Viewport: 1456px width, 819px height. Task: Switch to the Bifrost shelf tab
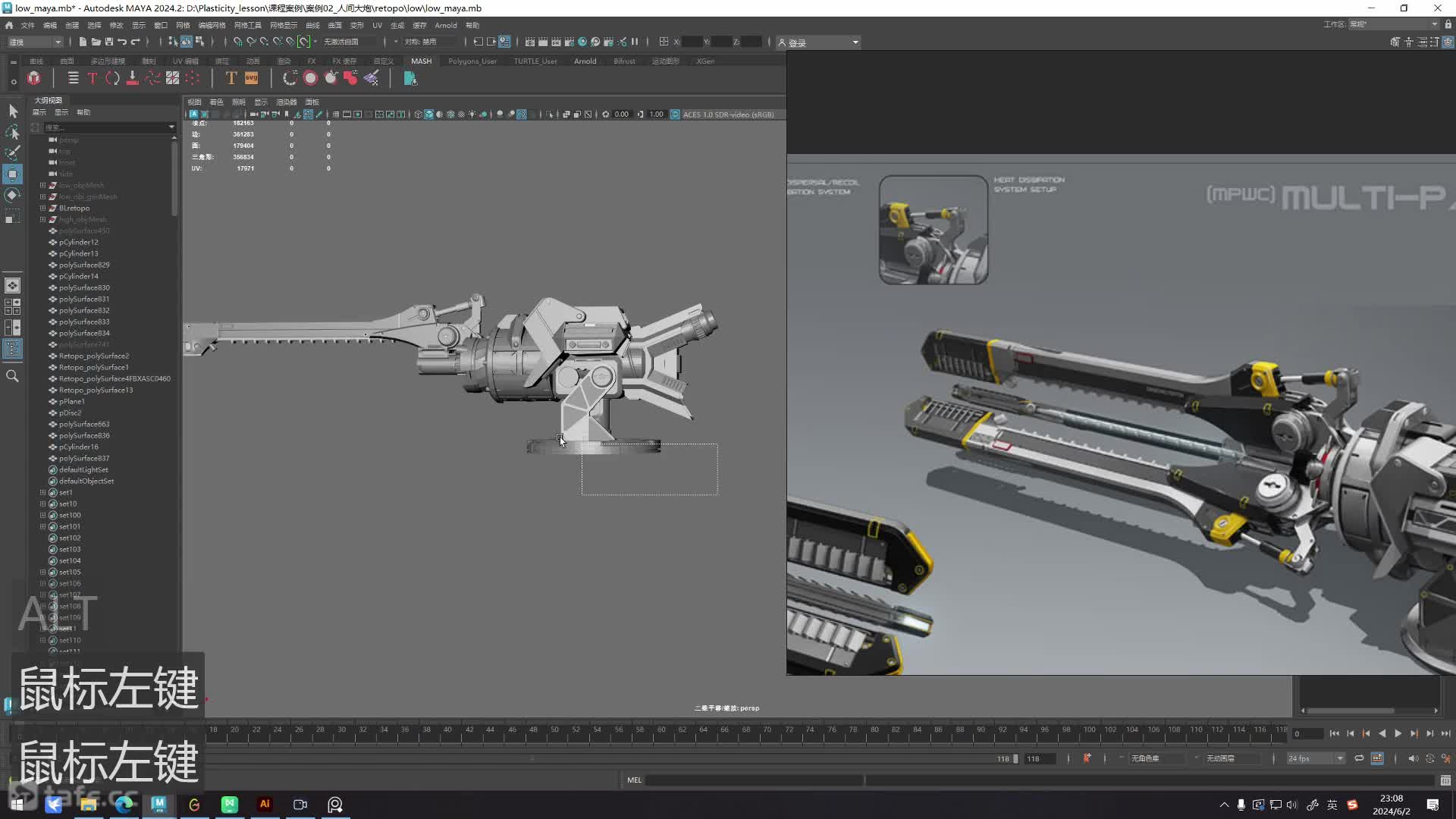coord(624,61)
